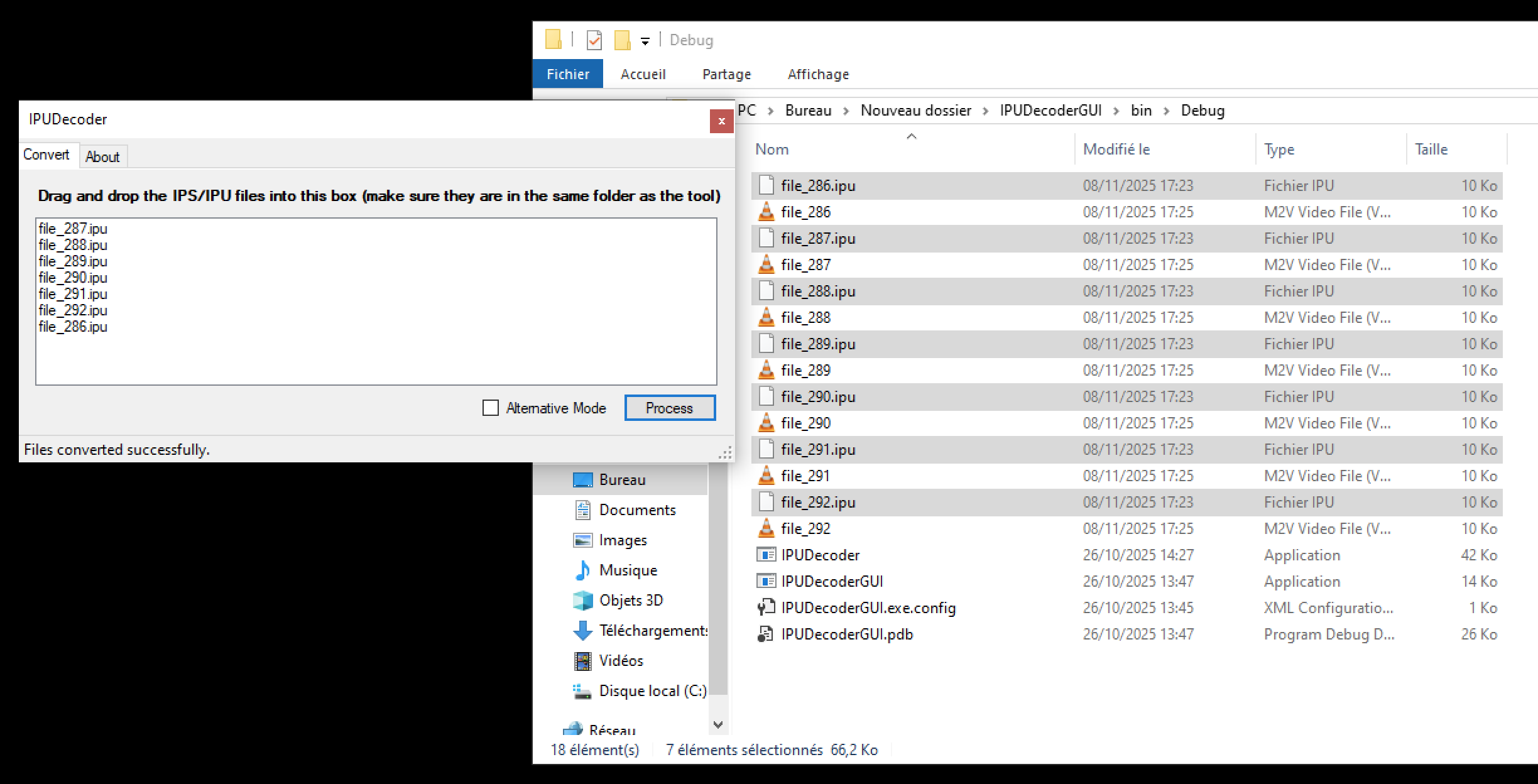Click the Téléchargements download arrow icon
The image size is (1538, 784).
pyautogui.click(x=582, y=630)
